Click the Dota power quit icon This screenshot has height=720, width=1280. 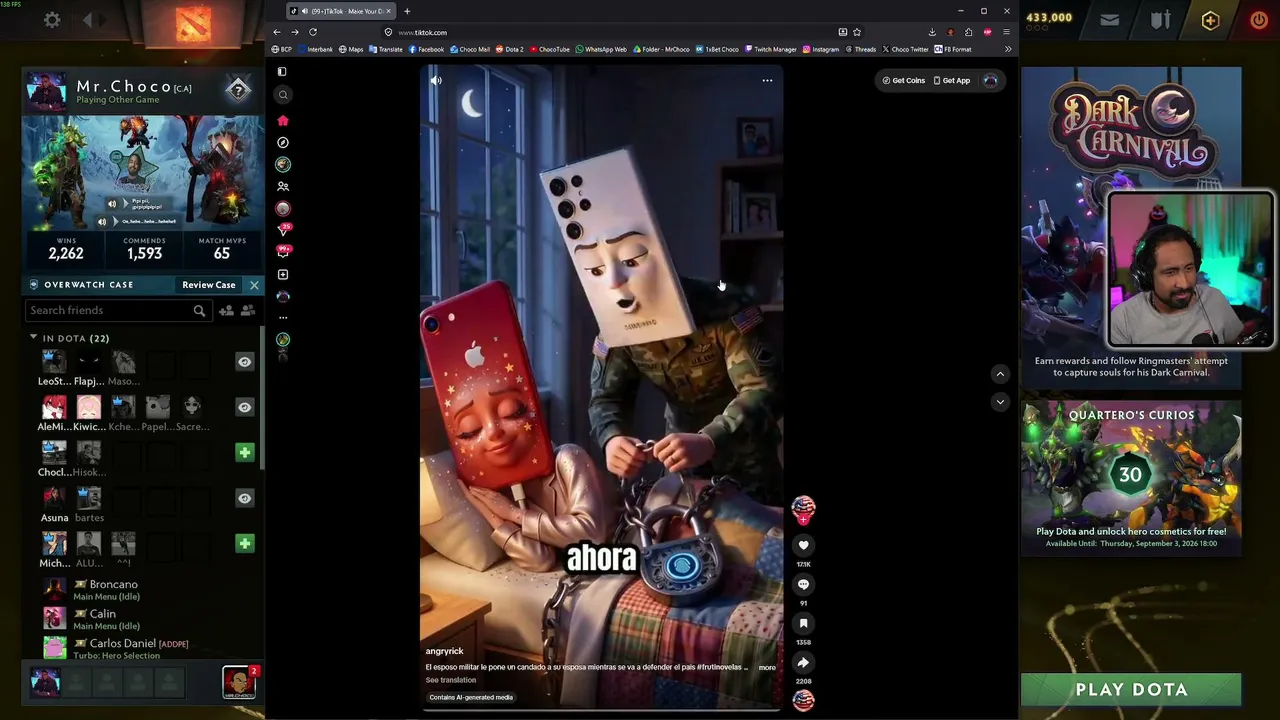pyautogui.click(x=1259, y=20)
